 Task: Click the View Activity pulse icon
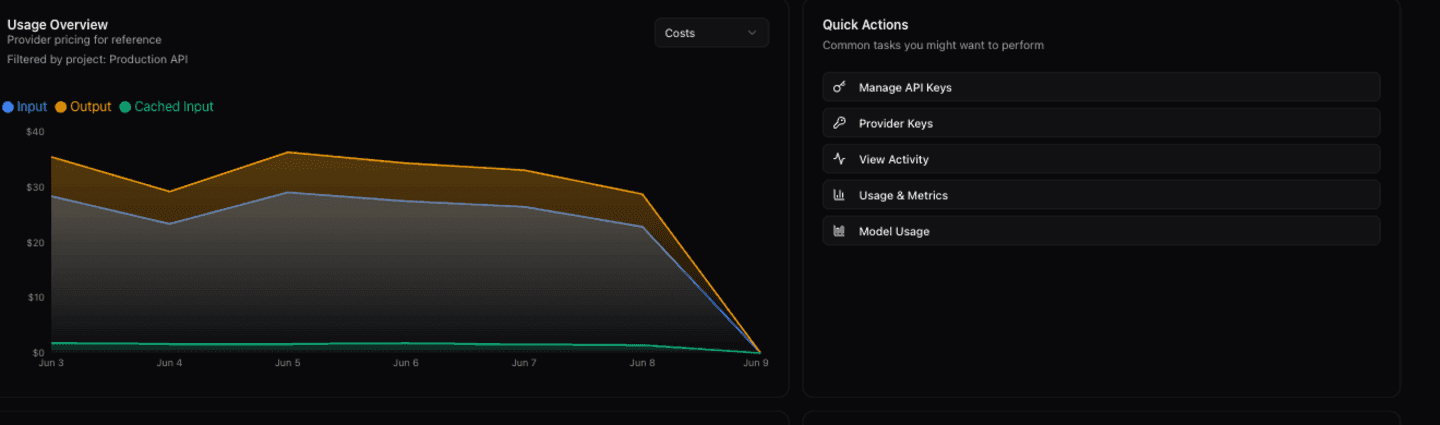(839, 159)
